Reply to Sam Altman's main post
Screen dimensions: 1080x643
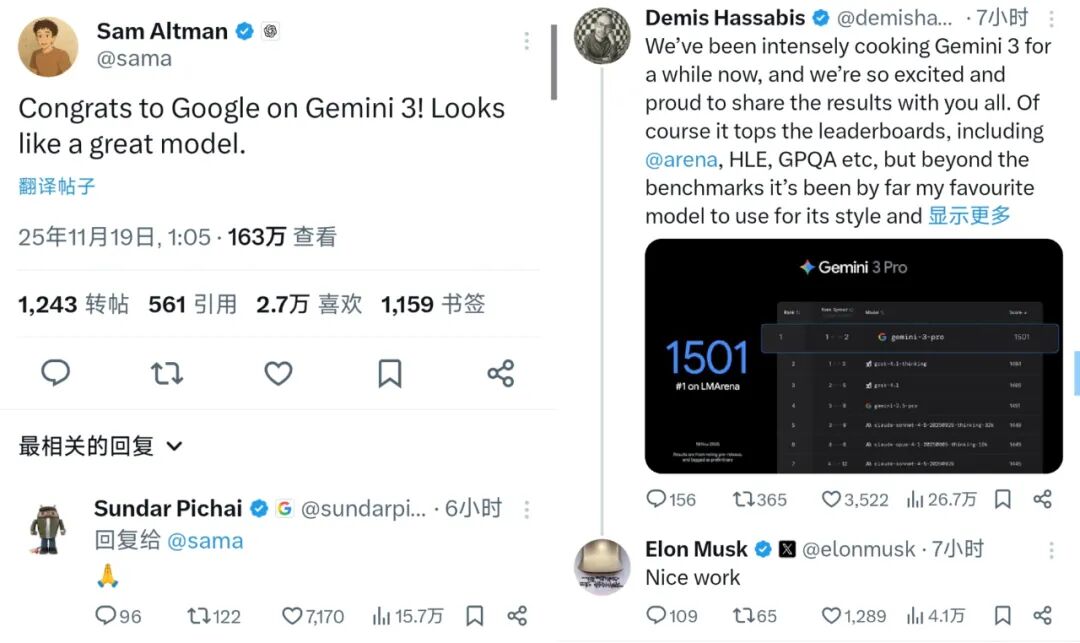pyautogui.click(x=56, y=372)
